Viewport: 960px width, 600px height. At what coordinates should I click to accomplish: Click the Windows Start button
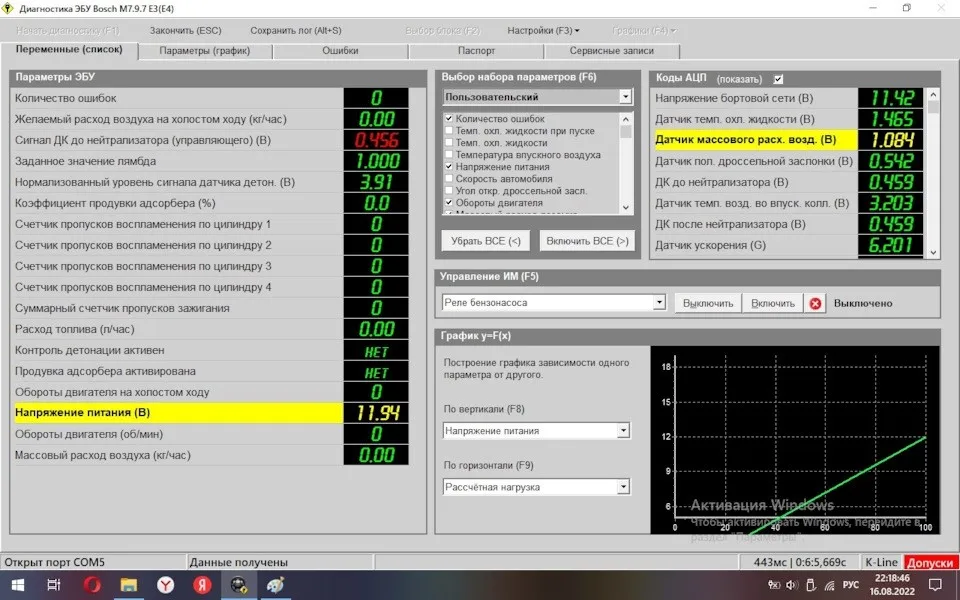coord(17,585)
